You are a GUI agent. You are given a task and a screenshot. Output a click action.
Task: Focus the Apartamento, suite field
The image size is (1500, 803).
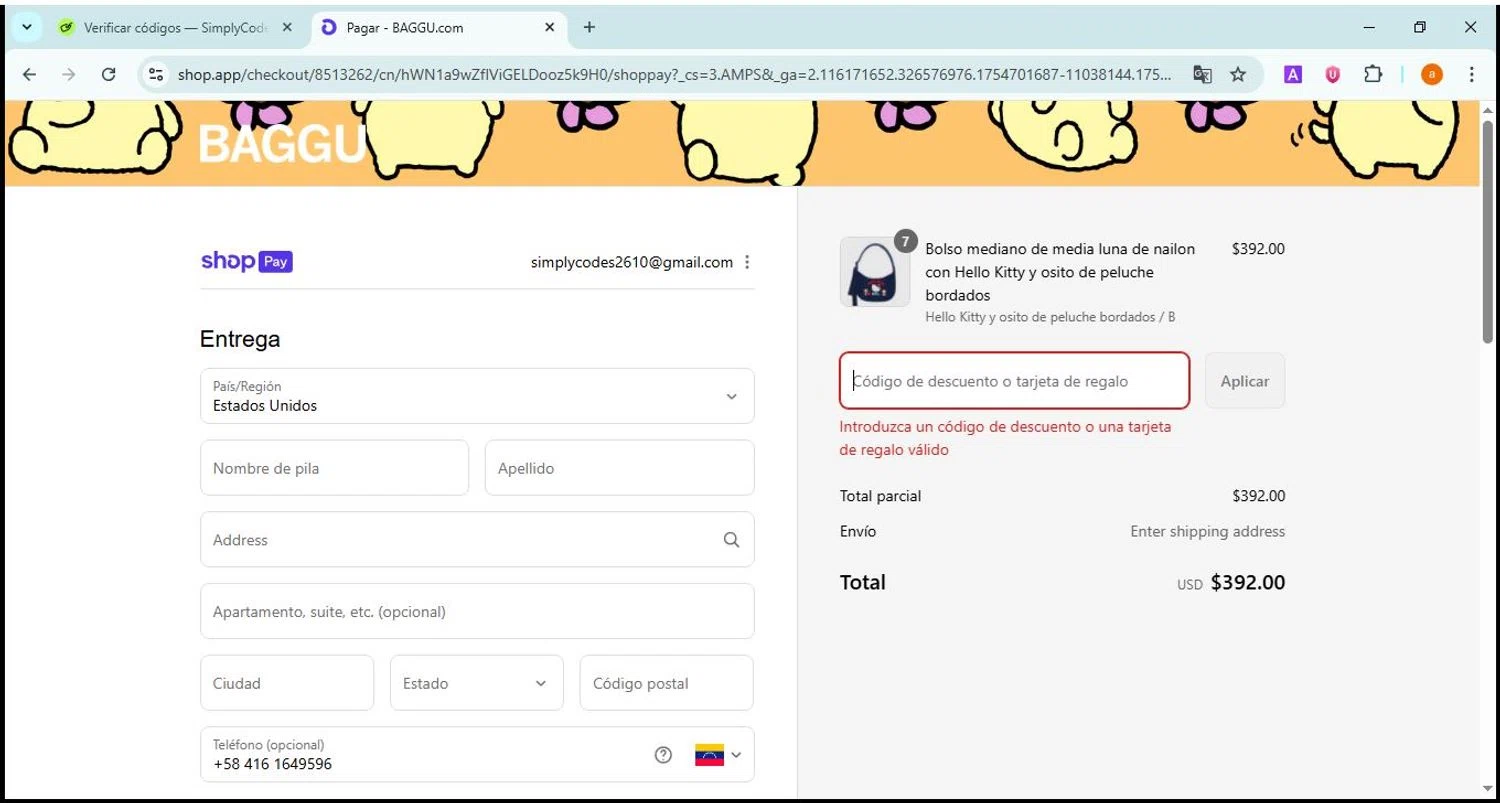477,611
